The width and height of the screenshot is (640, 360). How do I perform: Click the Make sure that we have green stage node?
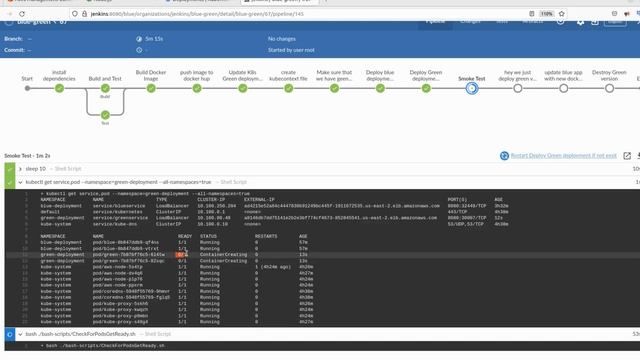tap(334, 88)
